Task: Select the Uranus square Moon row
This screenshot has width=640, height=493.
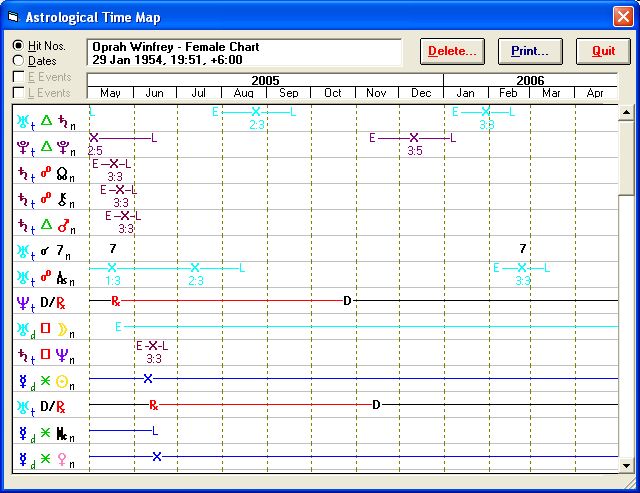Action: [45, 329]
